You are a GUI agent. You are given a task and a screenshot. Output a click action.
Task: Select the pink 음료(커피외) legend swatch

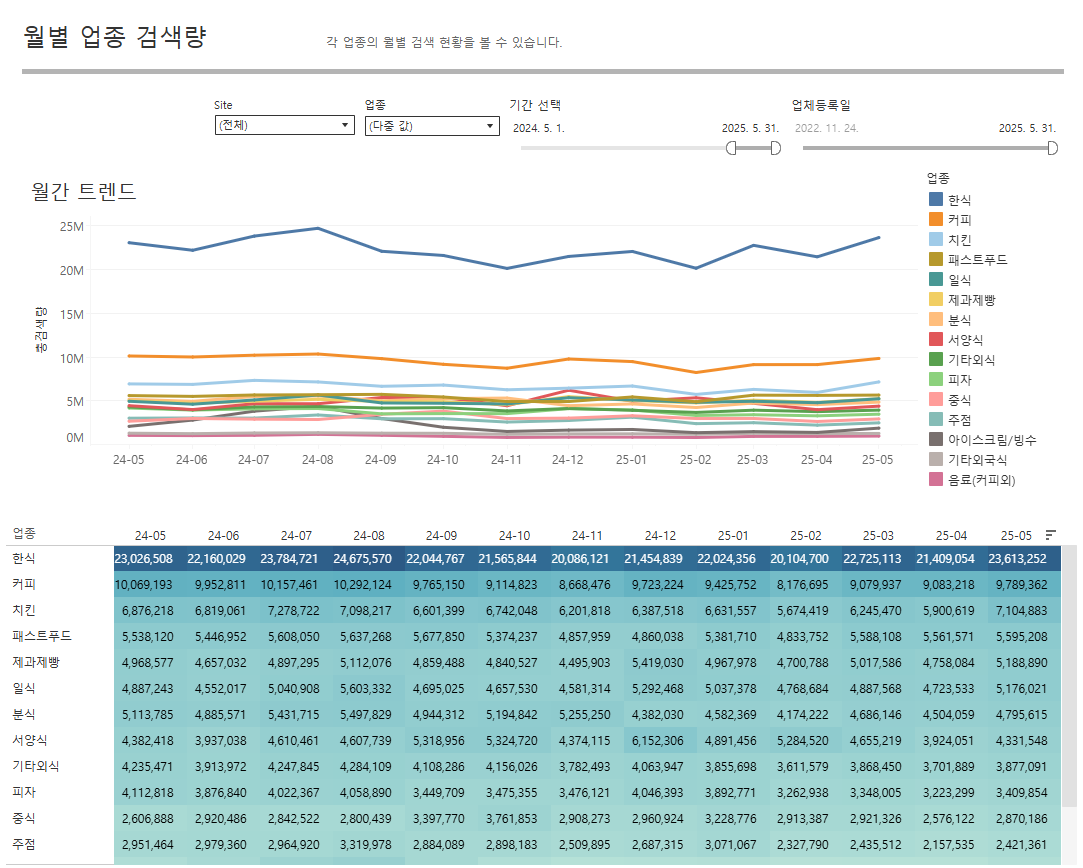936,479
